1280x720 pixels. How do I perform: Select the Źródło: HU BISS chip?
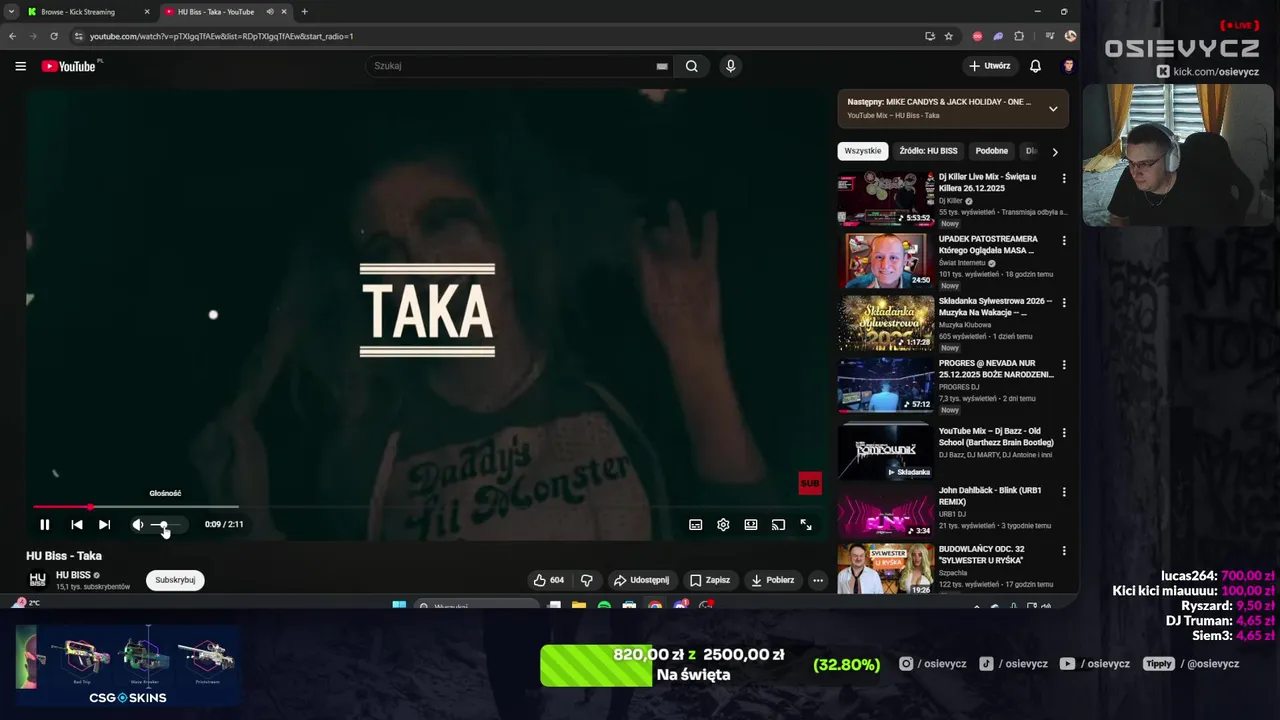click(928, 151)
